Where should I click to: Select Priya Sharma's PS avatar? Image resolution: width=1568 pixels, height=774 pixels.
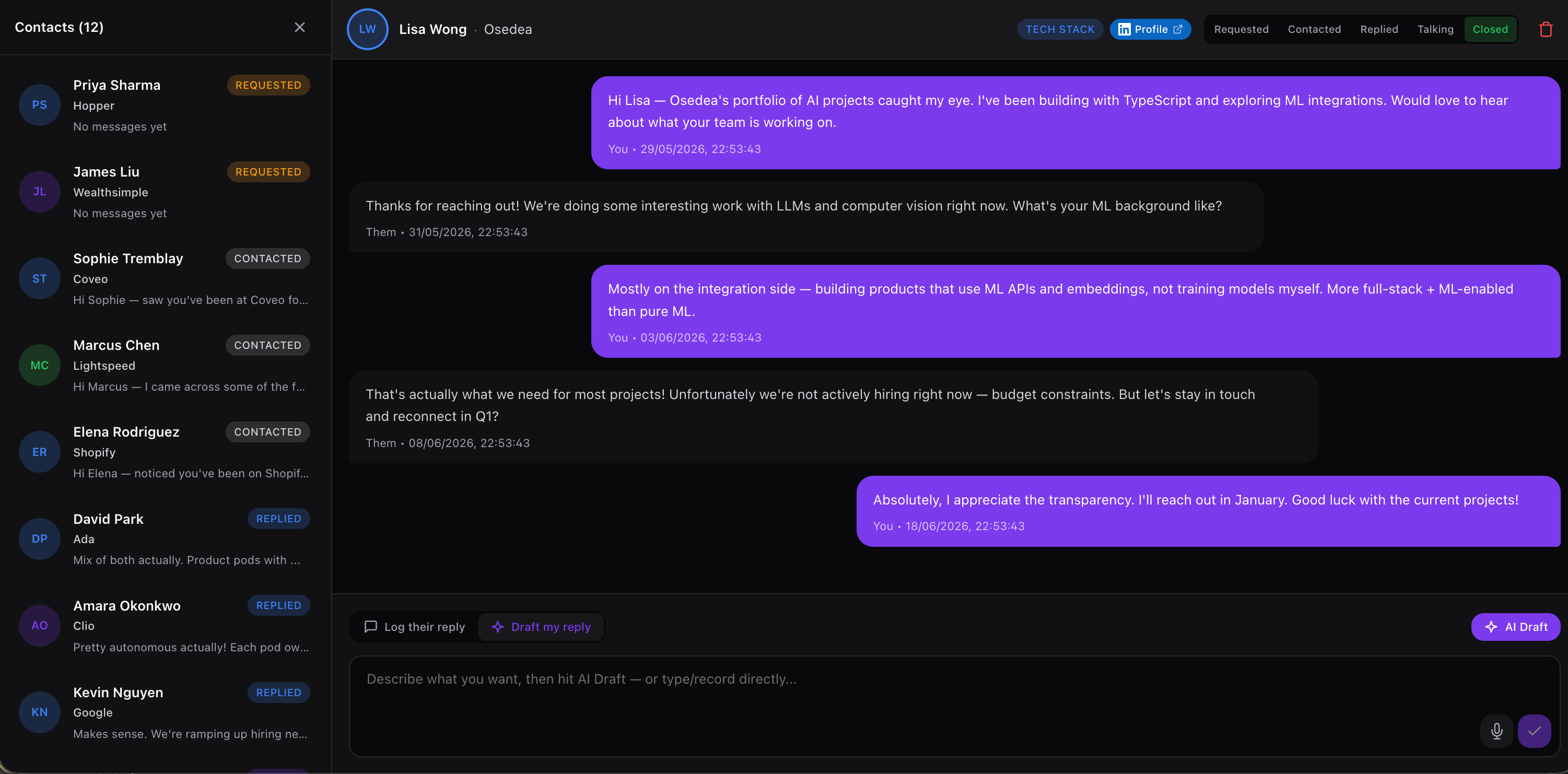(x=40, y=104)
